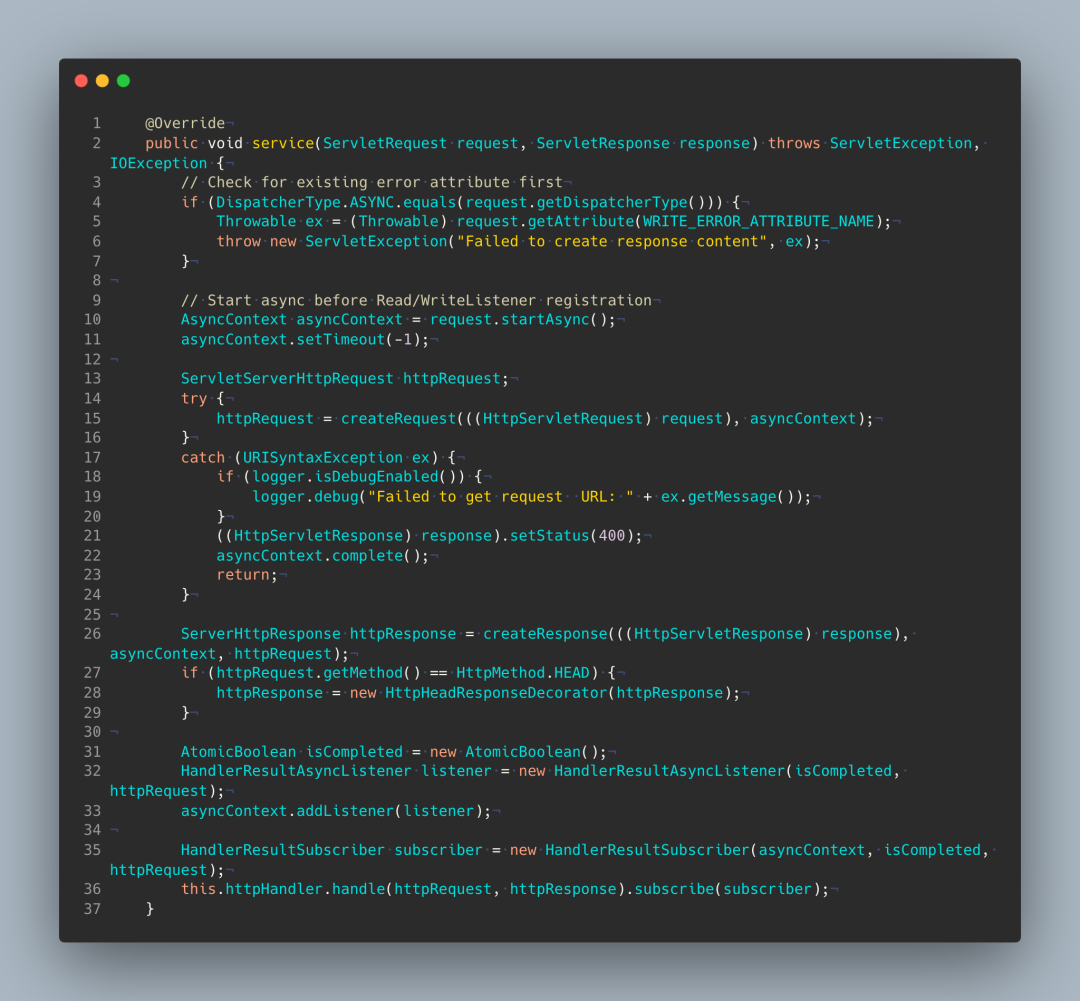Click the "getMessage()" call
1080x1001 pixels.
[x=740, y=497]
